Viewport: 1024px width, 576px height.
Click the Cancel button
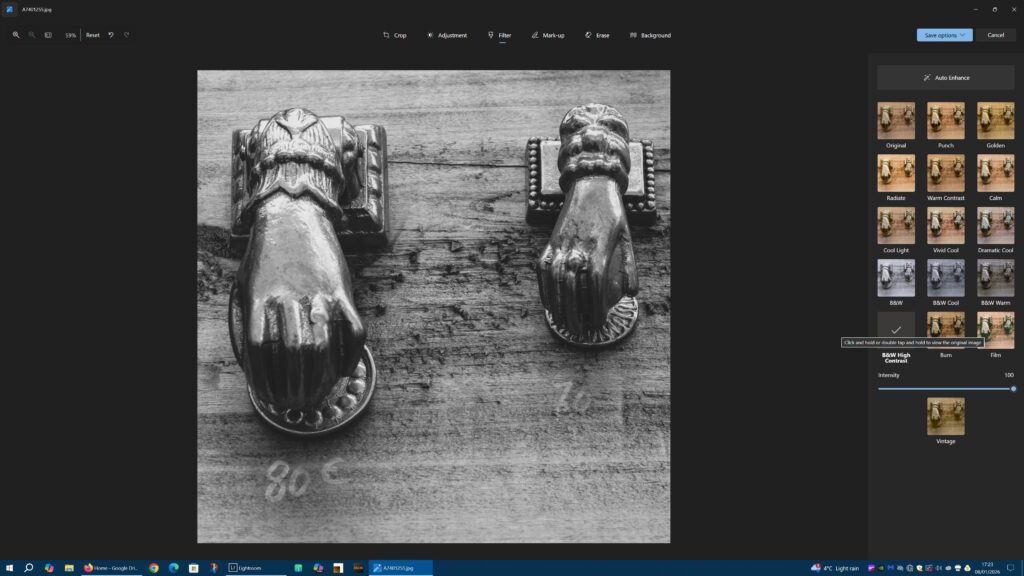tap(995, 35)
